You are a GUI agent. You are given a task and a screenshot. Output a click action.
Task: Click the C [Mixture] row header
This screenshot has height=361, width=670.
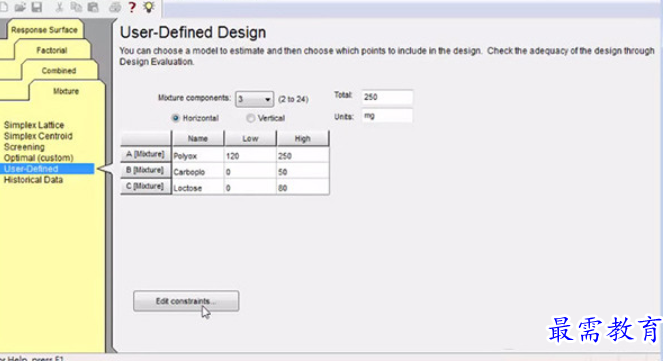(146, 186)
